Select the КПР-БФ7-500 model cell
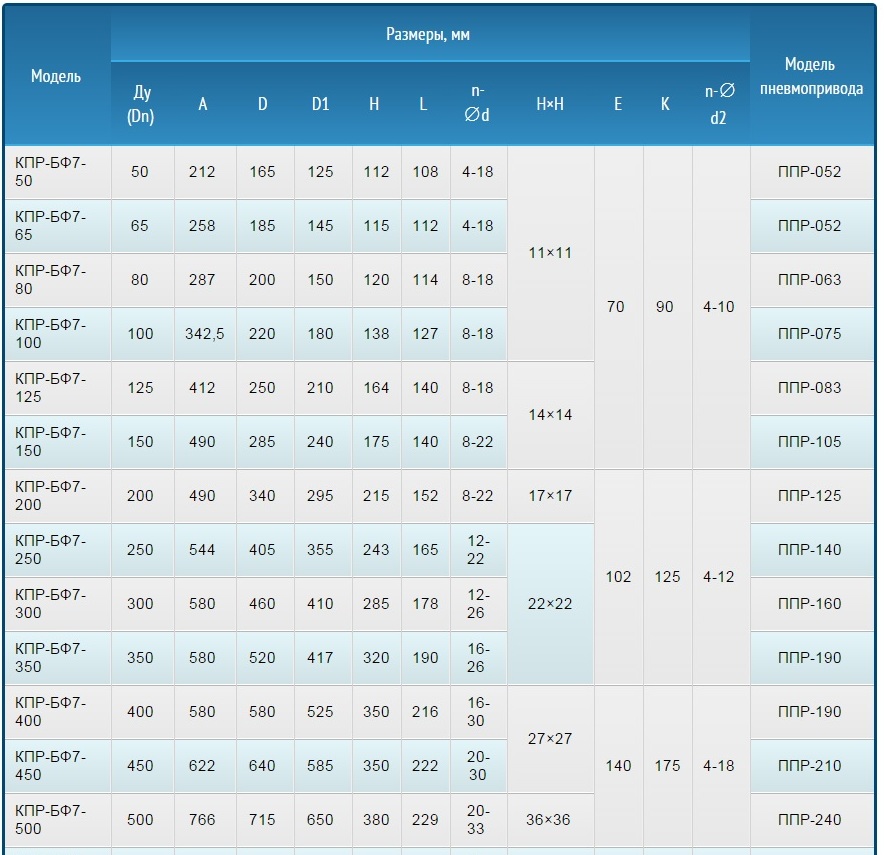This screenshot has width=884, height=855. [58, 820]
